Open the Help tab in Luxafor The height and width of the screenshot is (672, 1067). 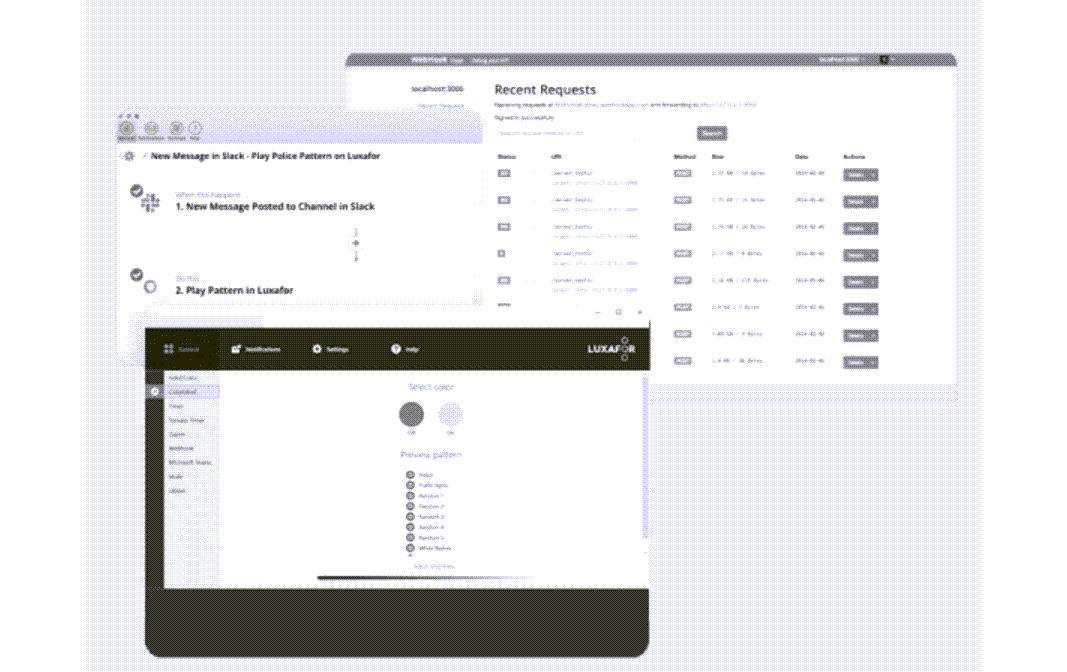pyautogui.click(x=405, y=349)
